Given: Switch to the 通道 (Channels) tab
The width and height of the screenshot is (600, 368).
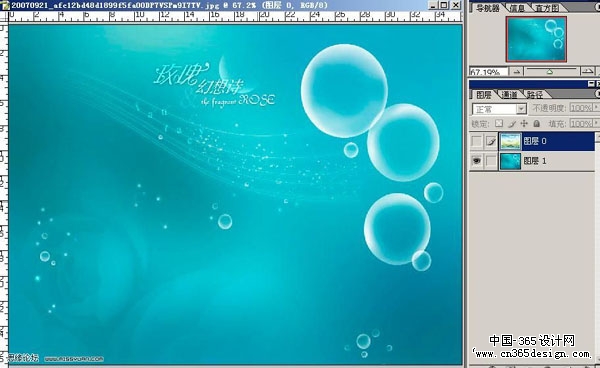Looking at the screenshot, I should tap(509, 94).
